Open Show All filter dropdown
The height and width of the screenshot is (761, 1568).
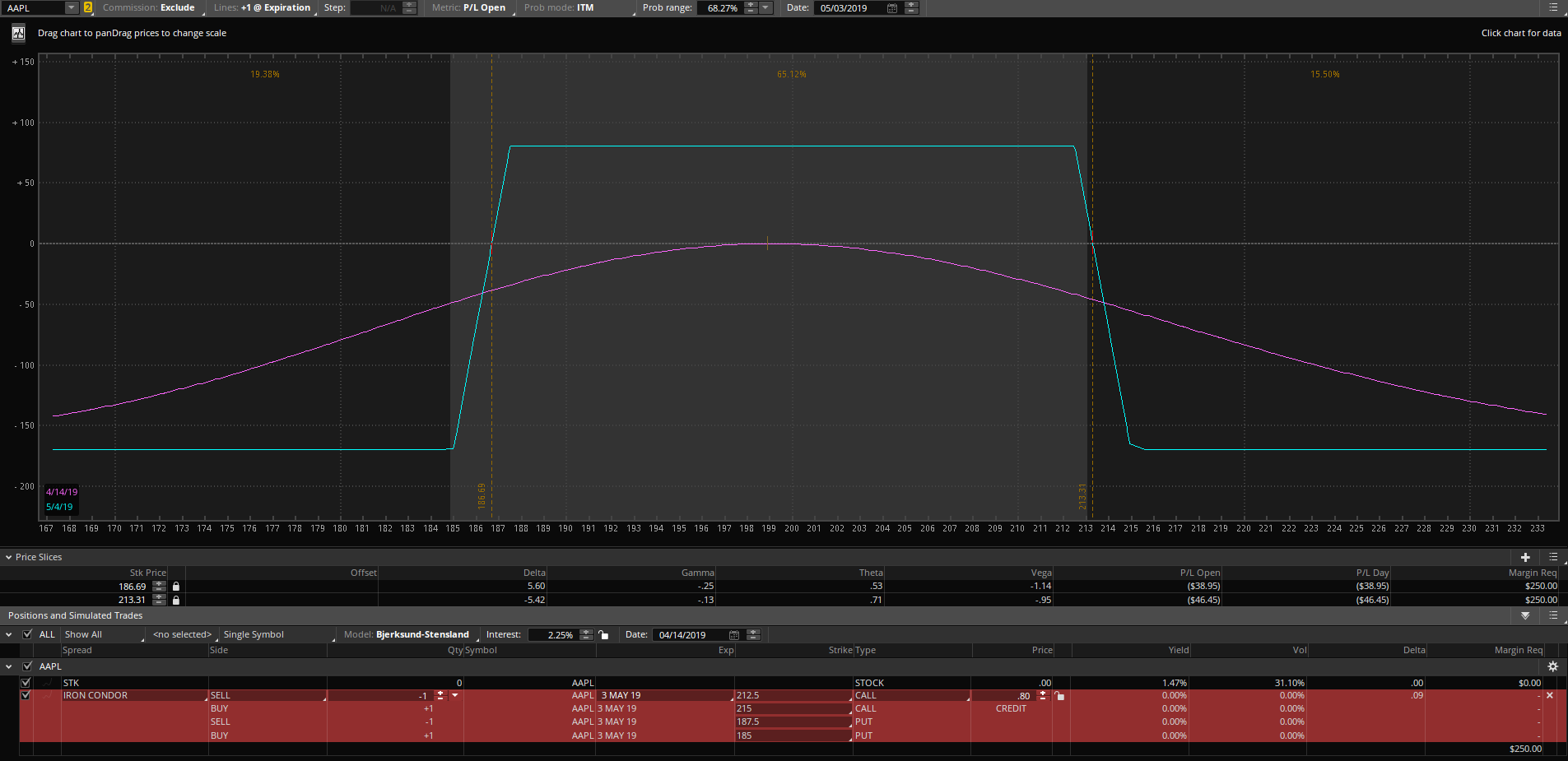pos(104,634)
